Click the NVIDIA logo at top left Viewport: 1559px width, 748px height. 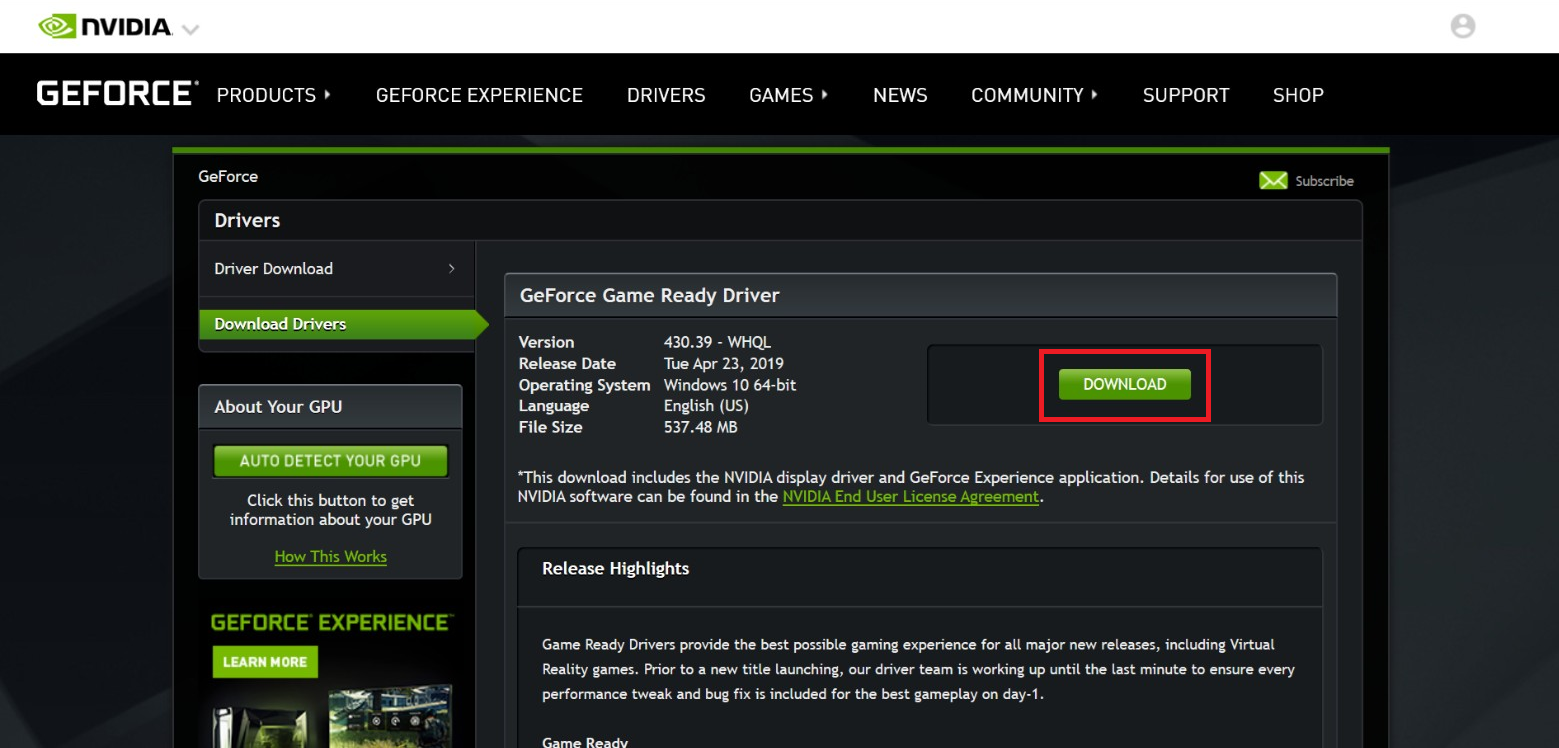click(x=105, y=27)
